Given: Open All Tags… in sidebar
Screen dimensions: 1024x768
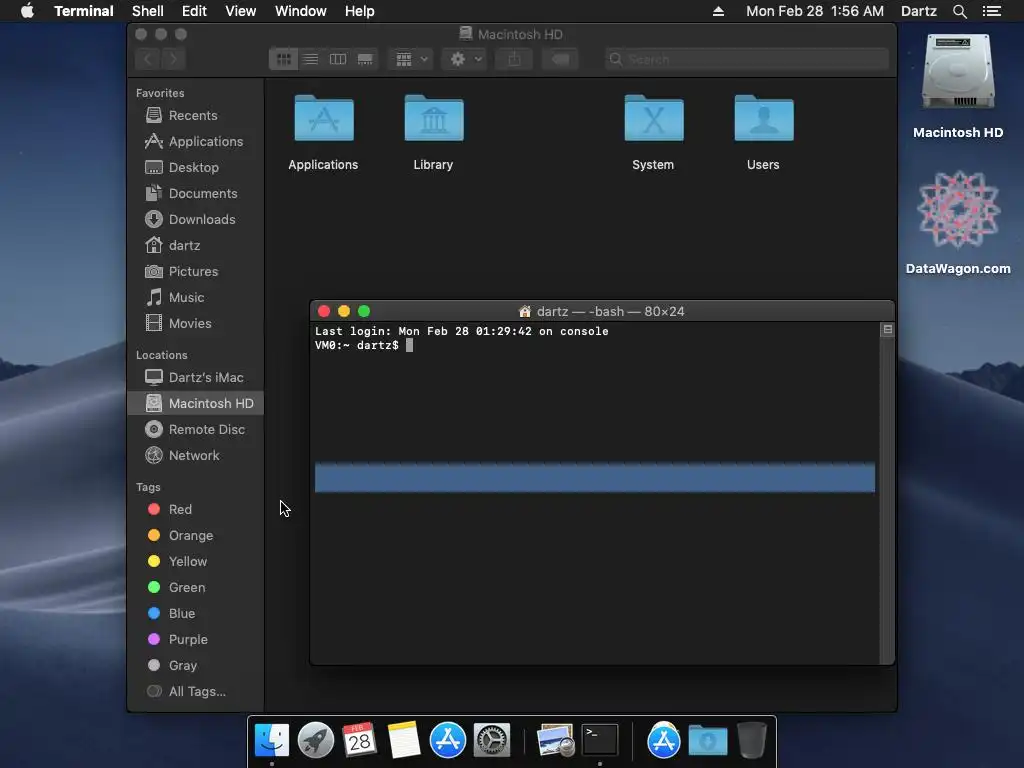Looking at the screenshot, I should tap(195, 692).
